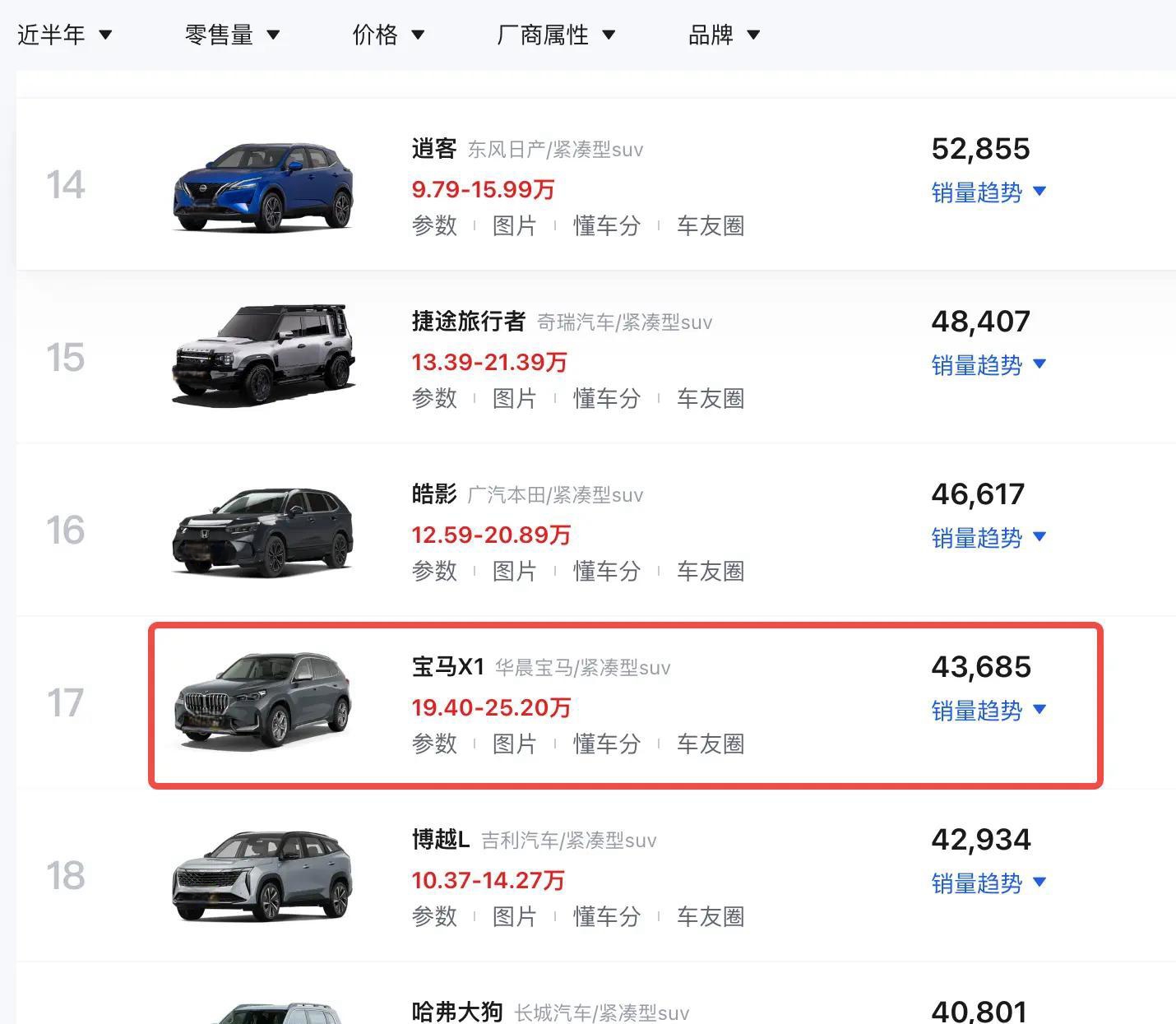Open 参数 link for 逍客

point(434,225)
